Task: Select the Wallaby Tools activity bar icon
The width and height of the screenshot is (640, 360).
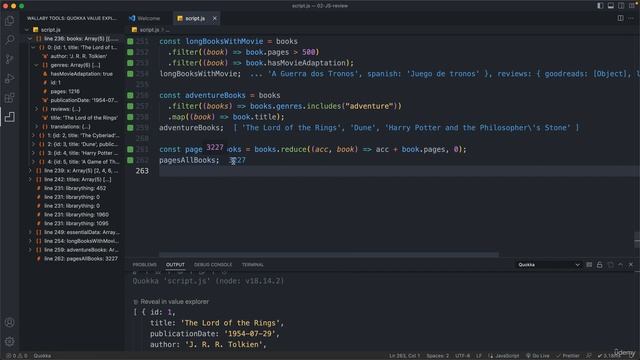Action: [9, 117]
